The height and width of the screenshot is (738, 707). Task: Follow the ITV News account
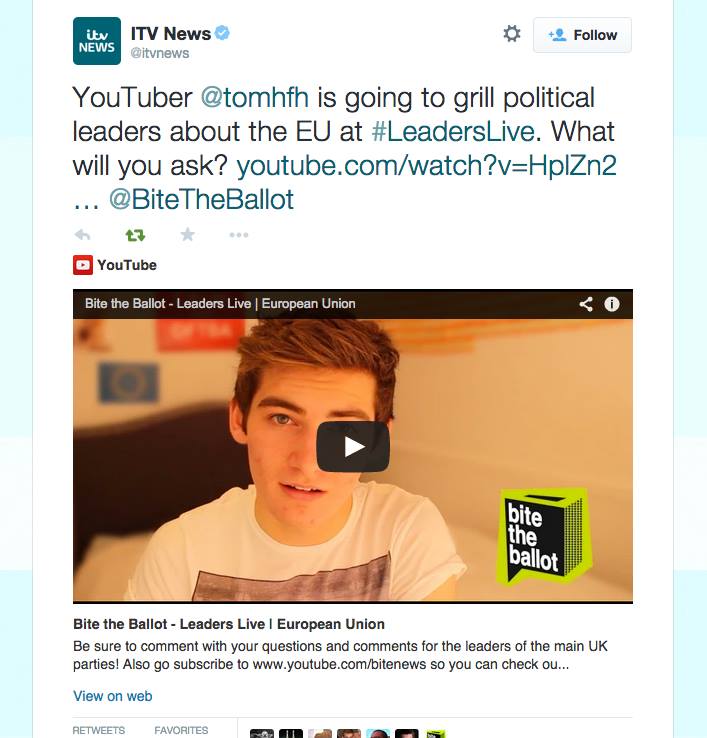(582, 35)
